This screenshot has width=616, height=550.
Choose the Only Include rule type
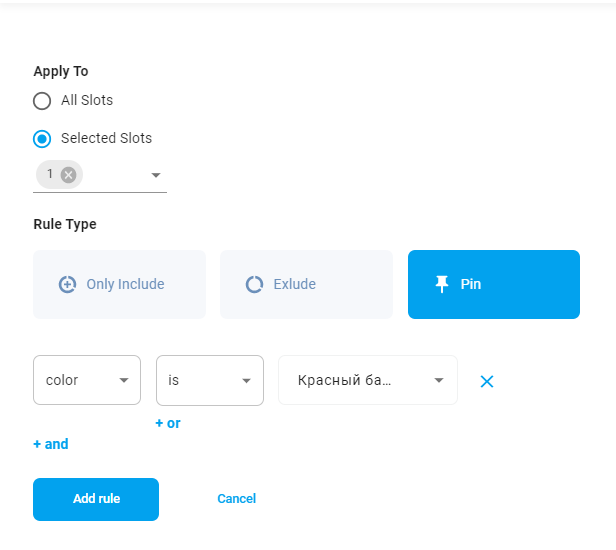[119, 284]
